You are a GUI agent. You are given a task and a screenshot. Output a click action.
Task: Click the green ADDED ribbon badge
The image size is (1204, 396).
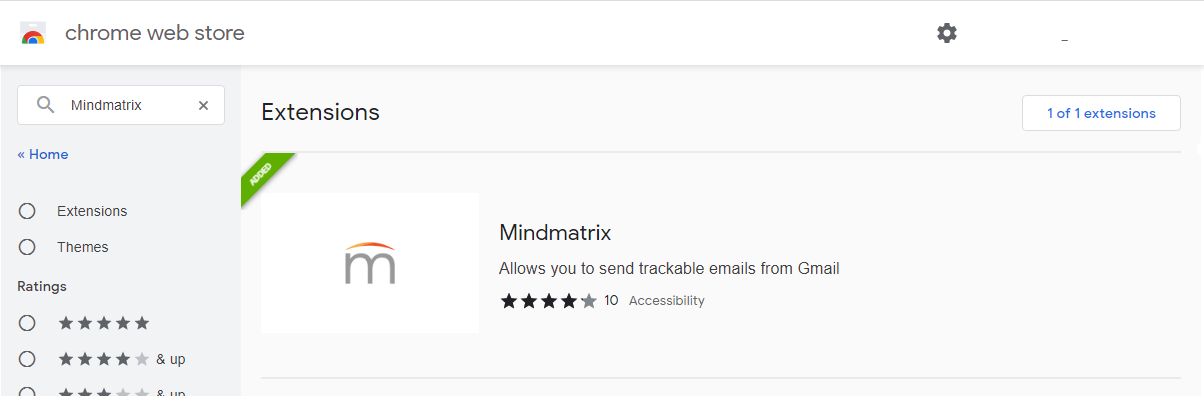pyautogui.click(x=263, y=175)
